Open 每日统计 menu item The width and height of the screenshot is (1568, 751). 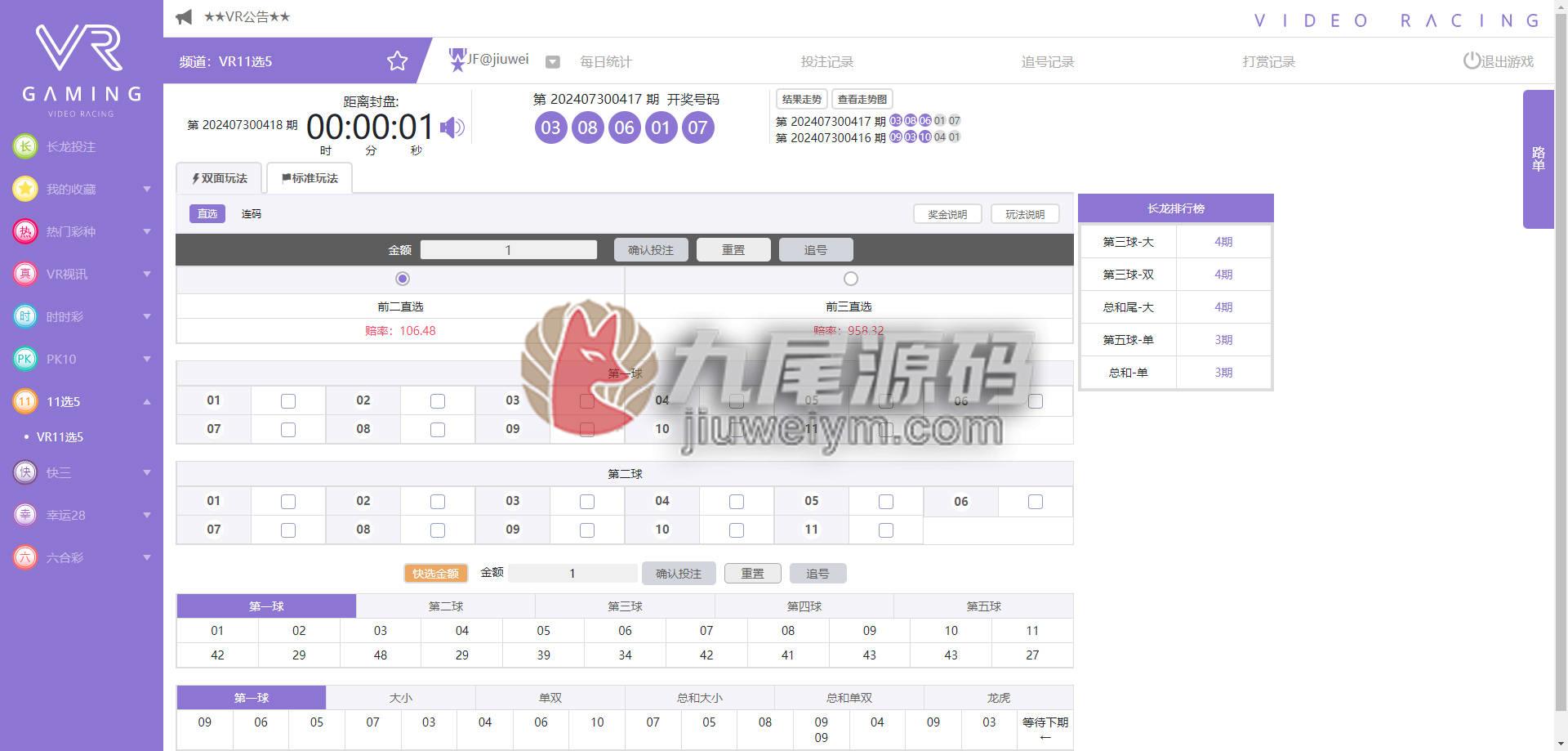tap(606, 62)
